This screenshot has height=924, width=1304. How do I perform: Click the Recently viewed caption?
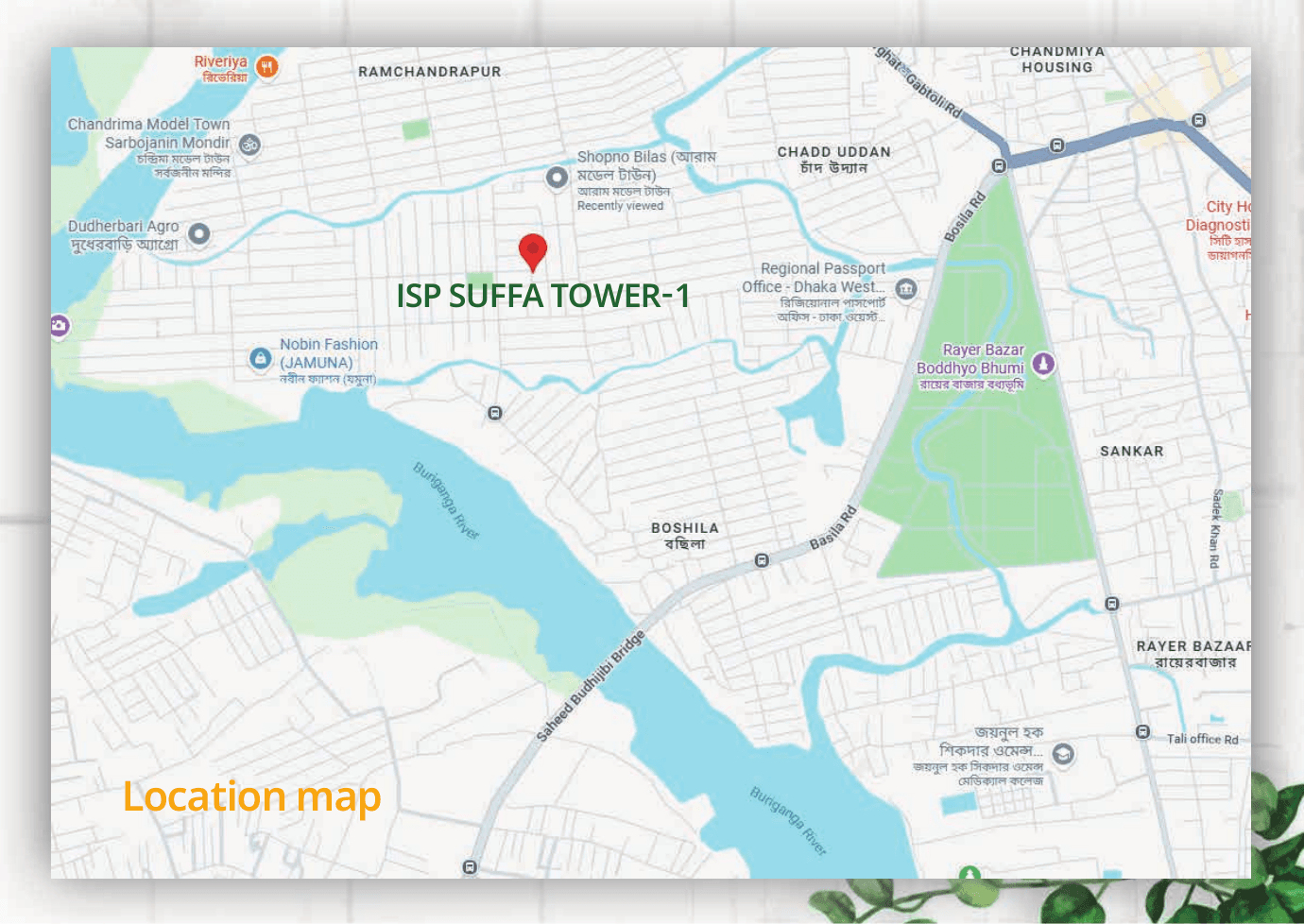click(620, 206)
